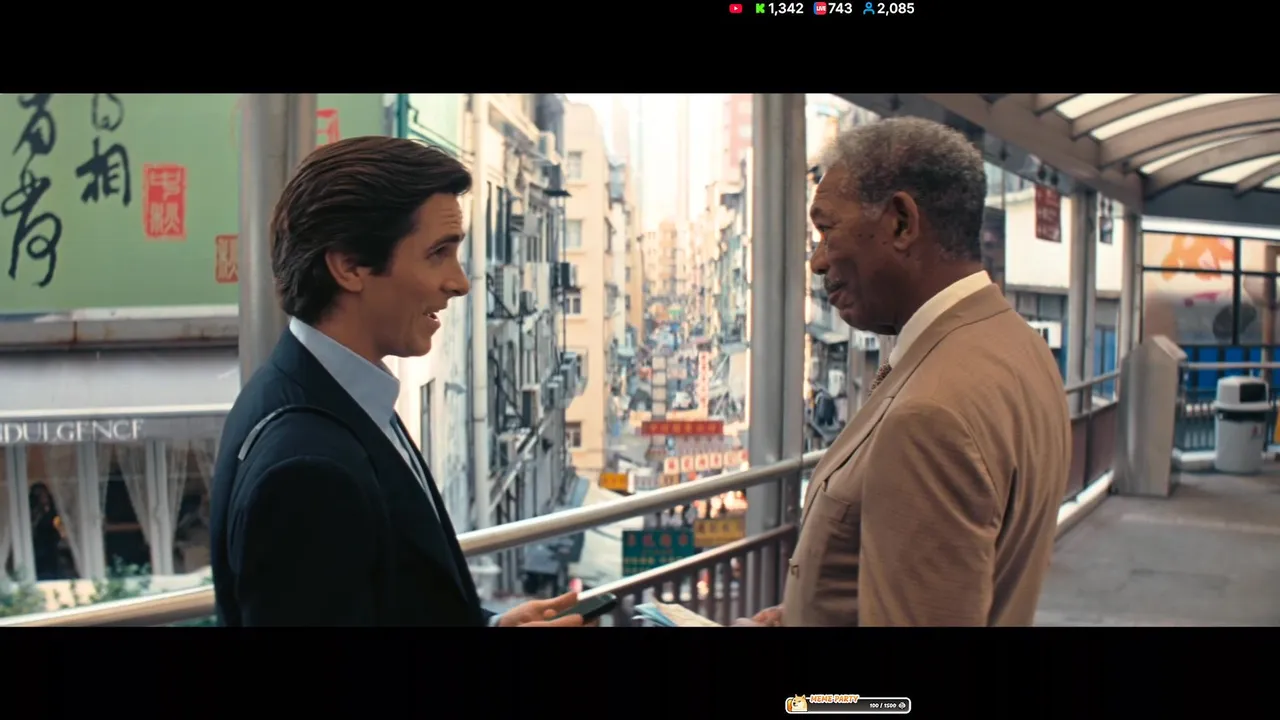Viewport: 1280px width, 720px height.
Task: Click the blue viewer person icon
Action: click(869, 8)
